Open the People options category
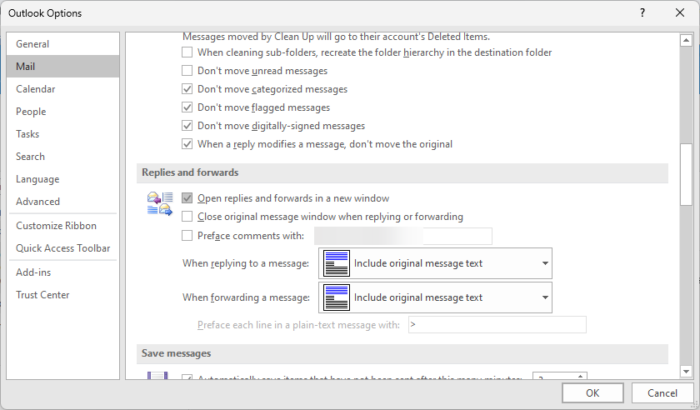700x410 pixels. [x=63, y=111]
